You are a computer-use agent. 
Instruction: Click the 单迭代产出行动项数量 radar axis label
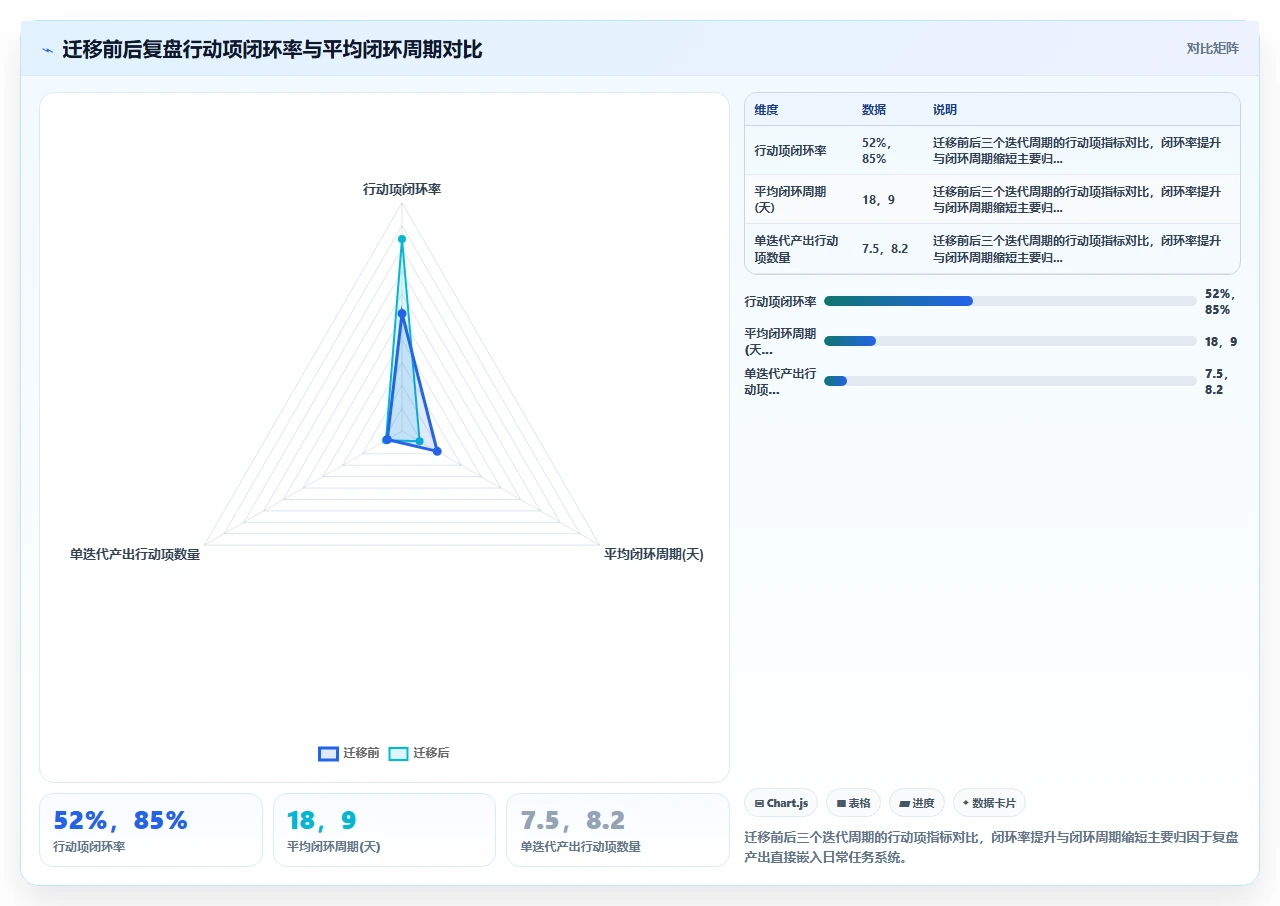135,554
